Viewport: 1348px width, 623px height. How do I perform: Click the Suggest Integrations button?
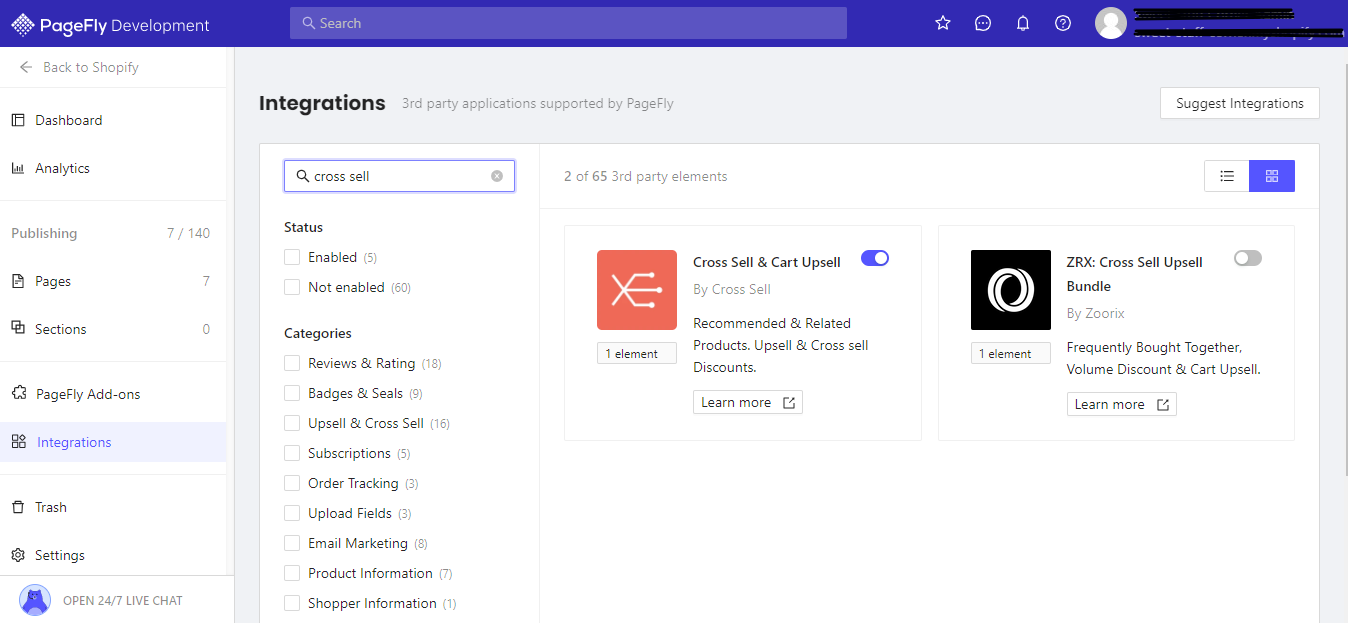point(1240,103)
